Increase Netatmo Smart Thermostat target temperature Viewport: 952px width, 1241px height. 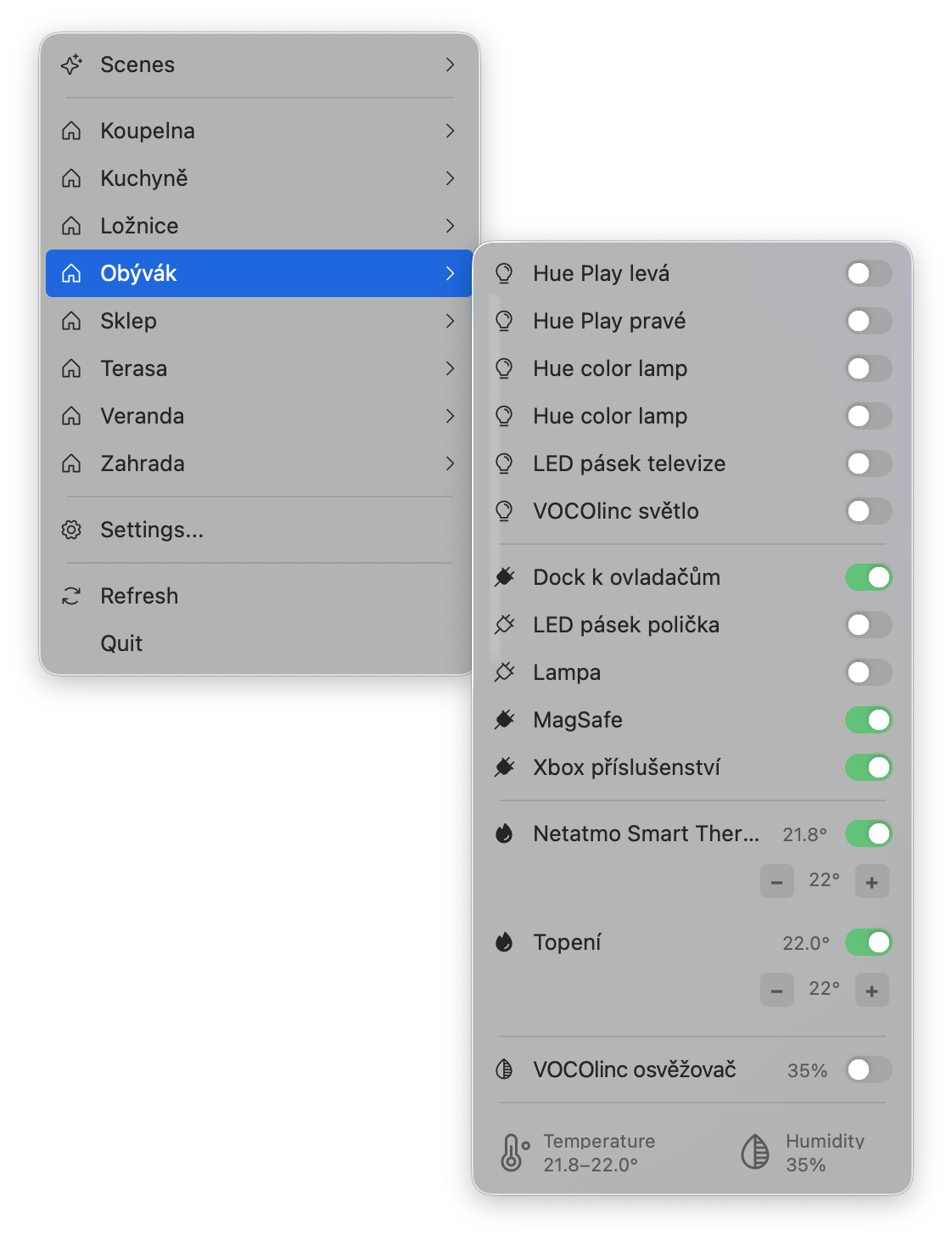[x=871, y=882]
